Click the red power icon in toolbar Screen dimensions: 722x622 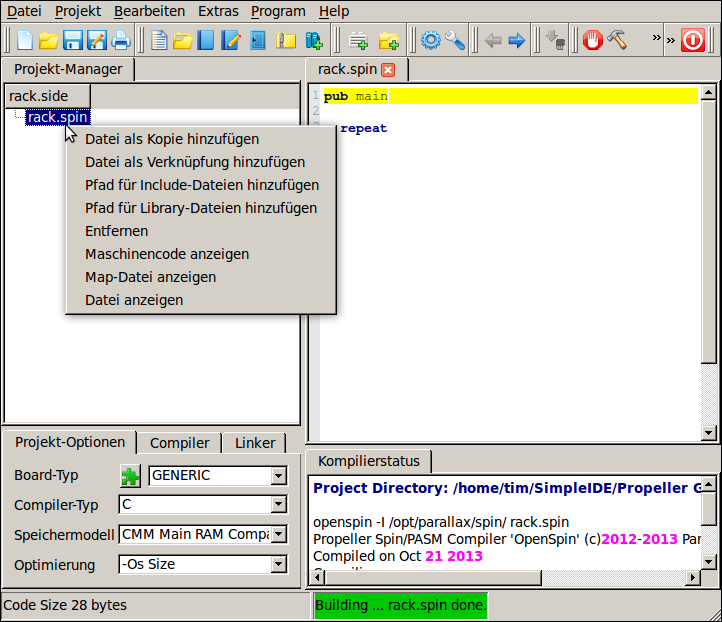point(692,41)
